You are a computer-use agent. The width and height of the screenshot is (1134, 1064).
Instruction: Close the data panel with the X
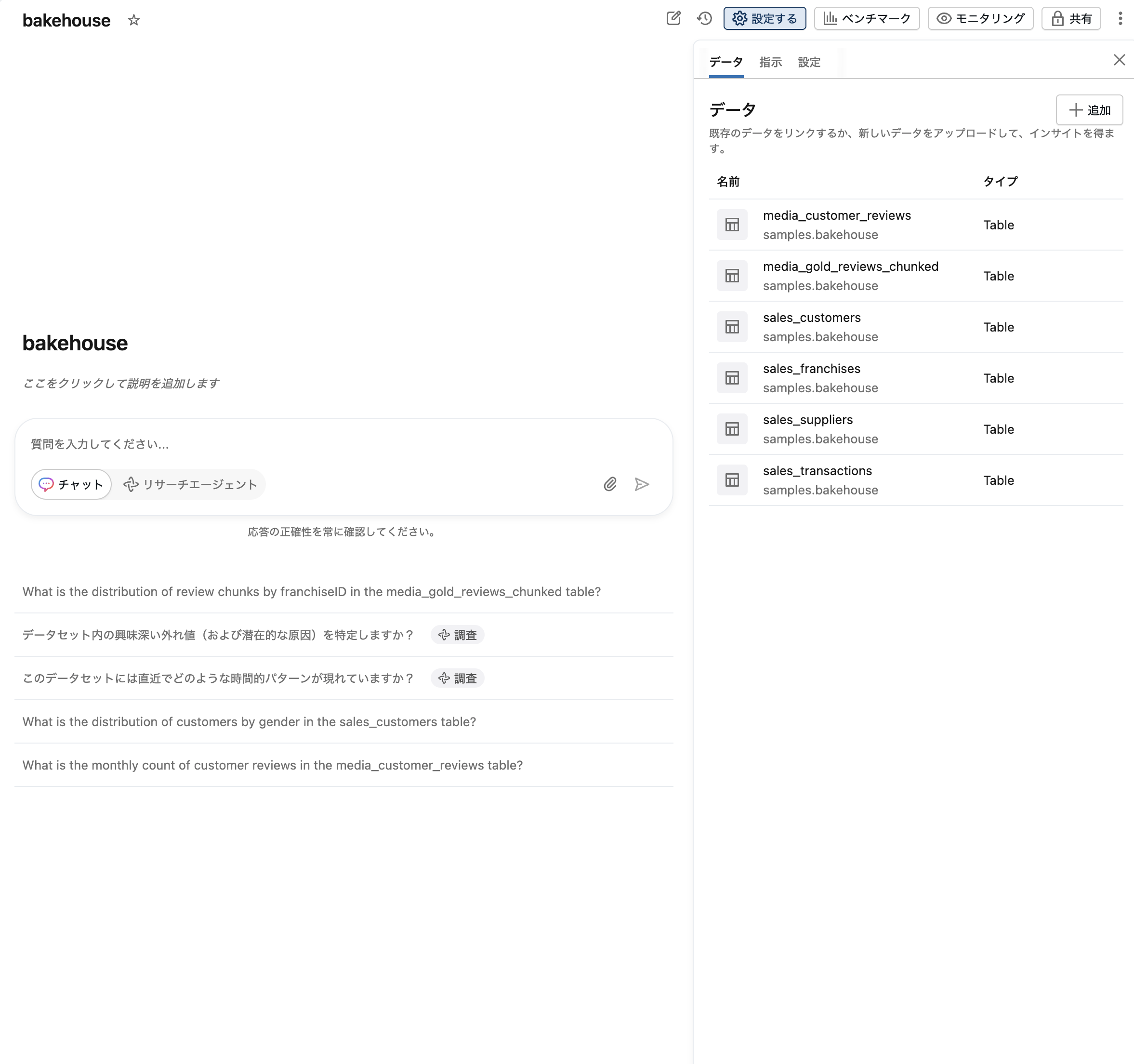[1118, 60]
